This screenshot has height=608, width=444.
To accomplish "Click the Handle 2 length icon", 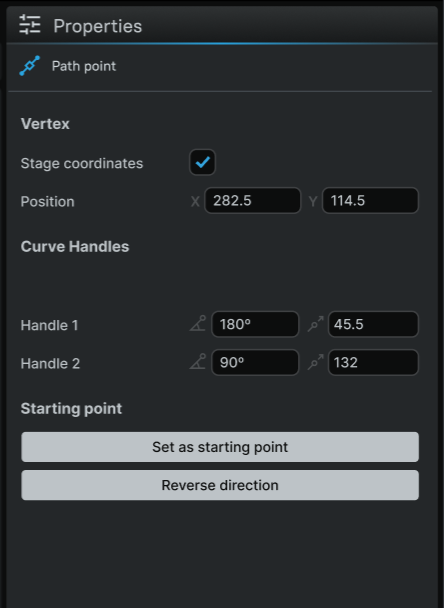I will [316, 362].
